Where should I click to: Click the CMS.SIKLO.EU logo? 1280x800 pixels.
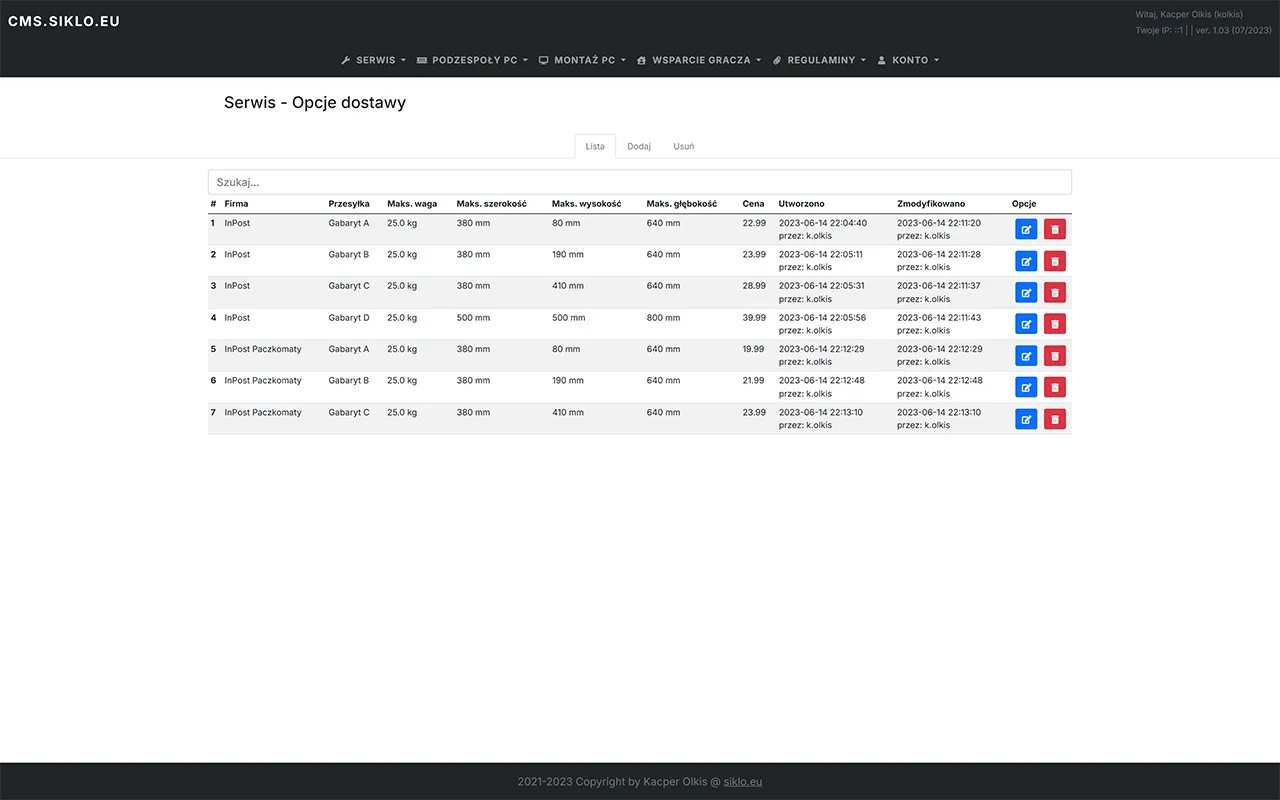click(63, 20)
